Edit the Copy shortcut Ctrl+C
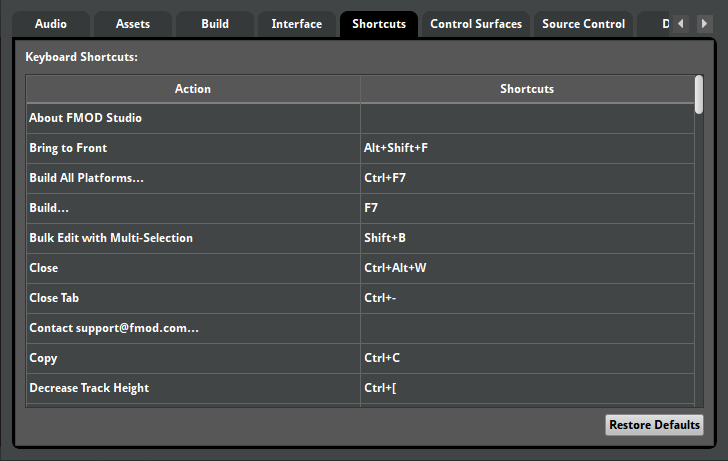Image resolution: width=728 pixels, height=461 pixels. [x=527, y=358]
